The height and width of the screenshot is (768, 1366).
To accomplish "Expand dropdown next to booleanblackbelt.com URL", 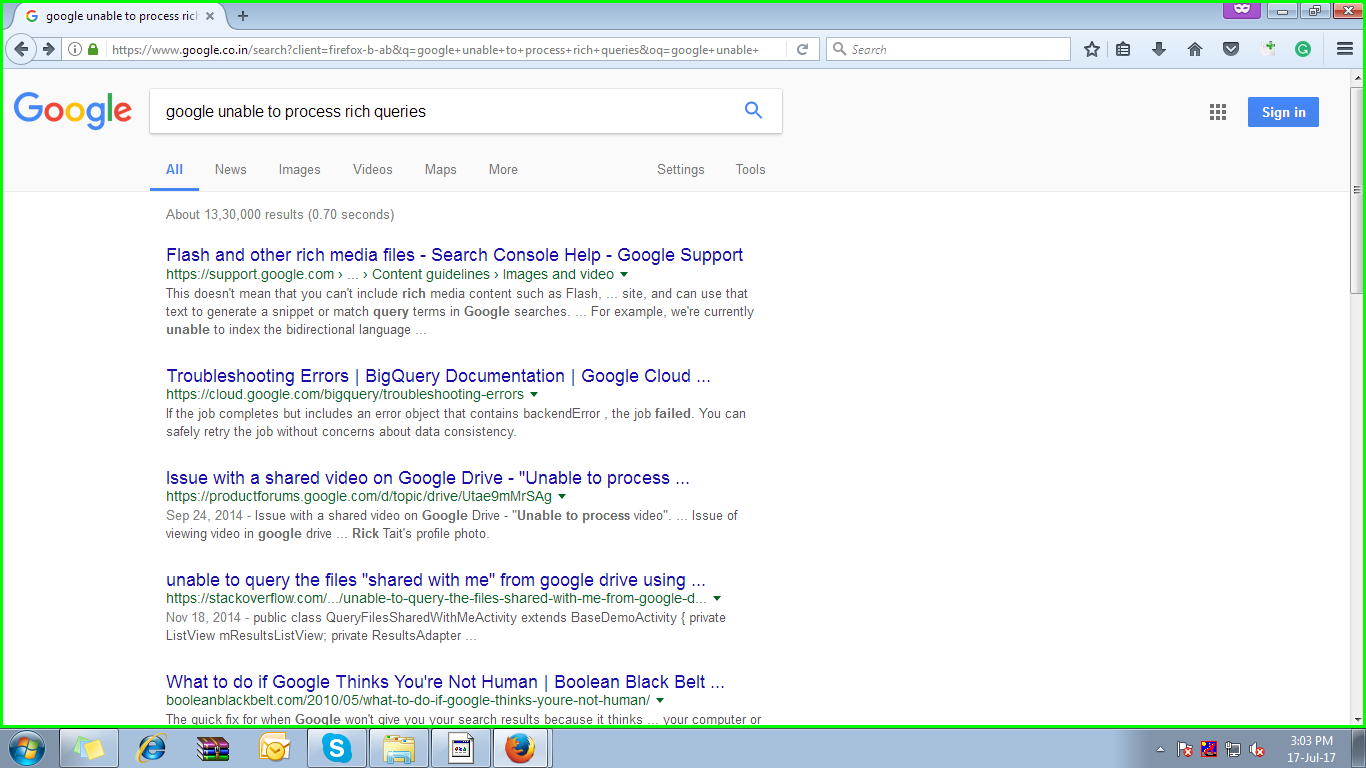I will click(660, 701).
